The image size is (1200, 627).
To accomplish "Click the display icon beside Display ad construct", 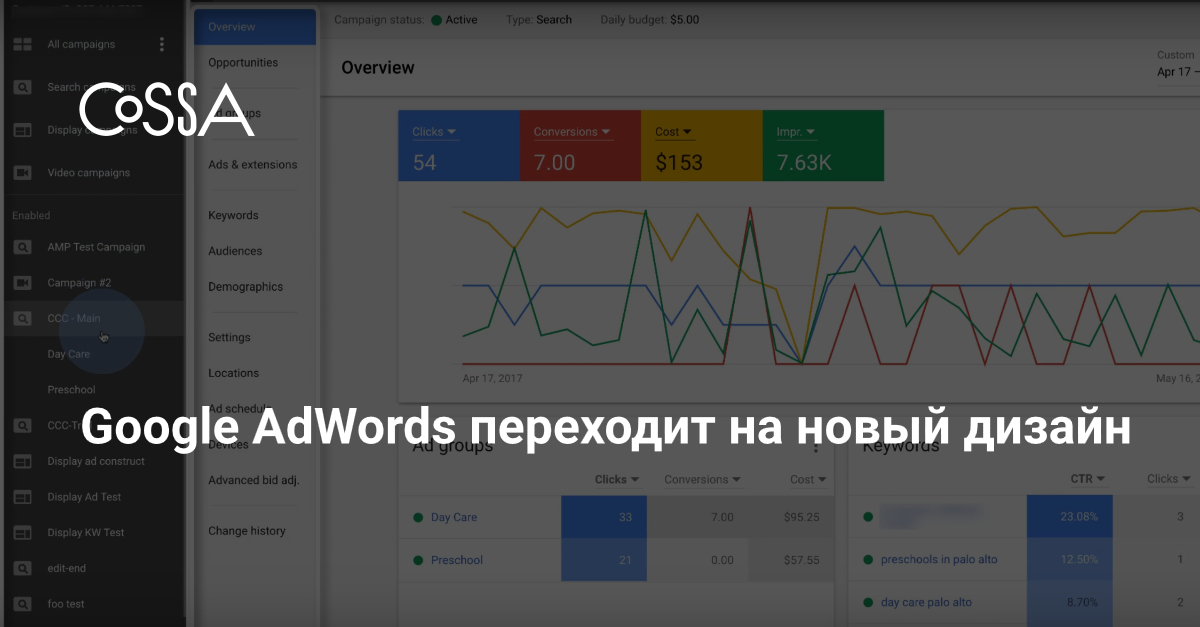I will pos(22,461).
